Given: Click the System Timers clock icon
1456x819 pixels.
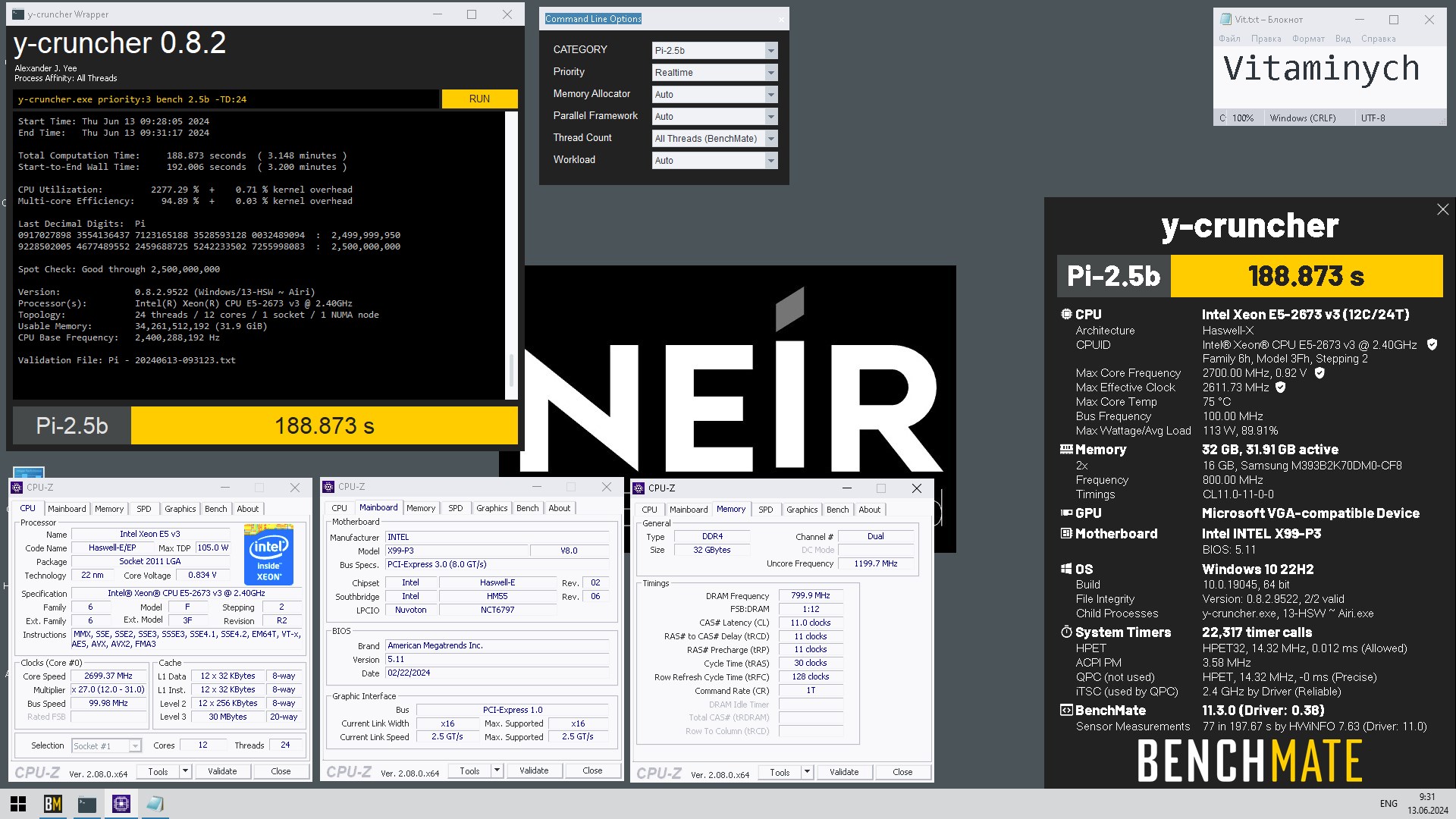Looking at the screenshot, I should [1066, 632].
